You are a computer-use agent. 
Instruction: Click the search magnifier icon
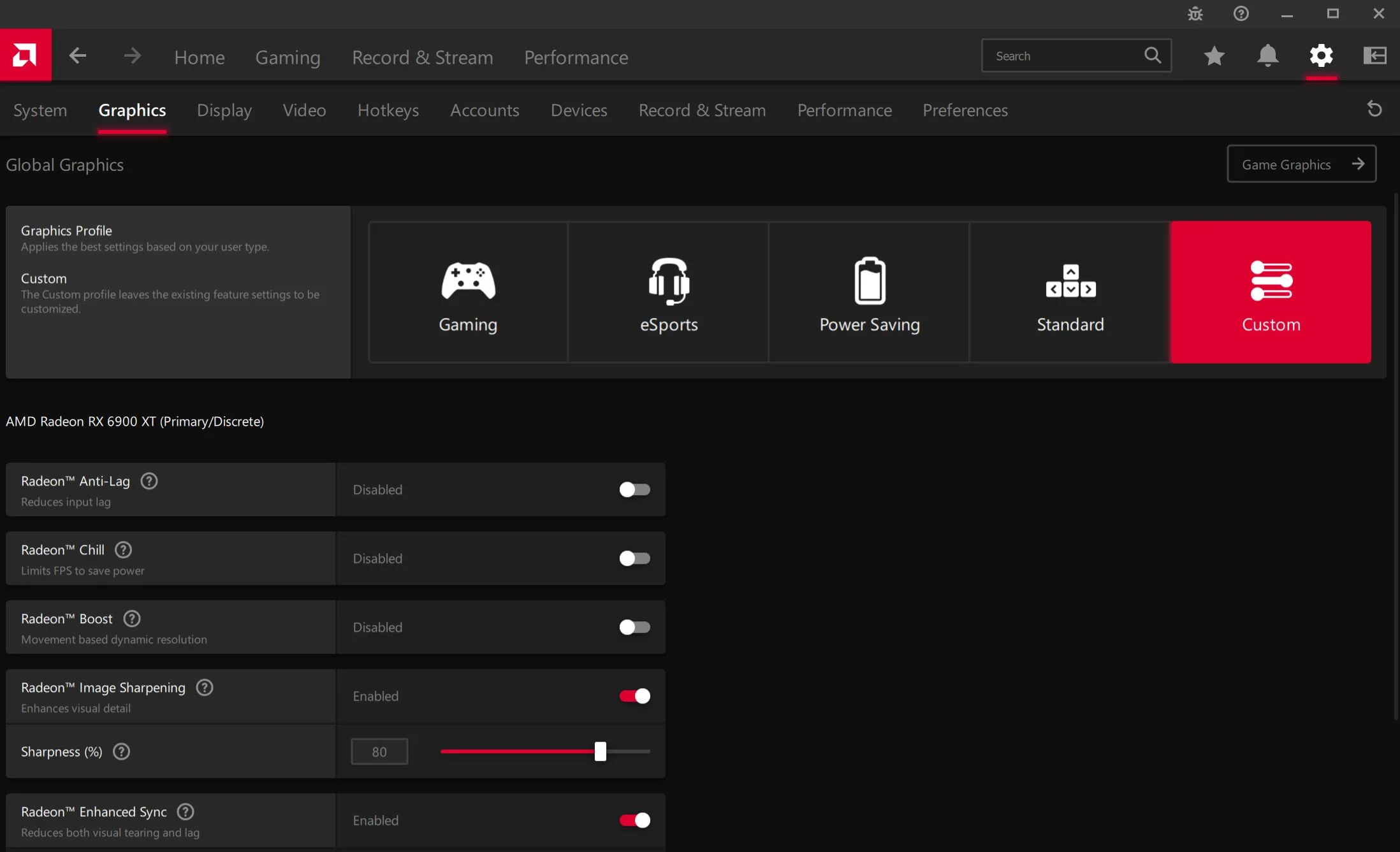click(1153, 55)
